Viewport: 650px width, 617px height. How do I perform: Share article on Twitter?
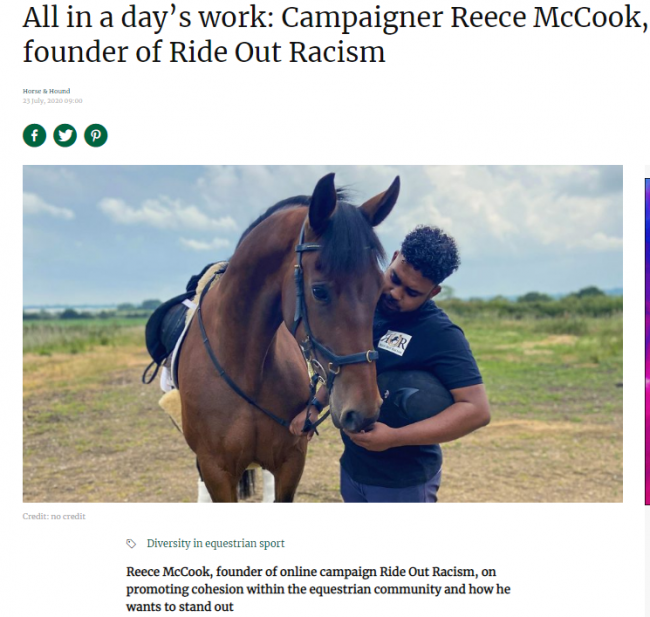[65, 135]
